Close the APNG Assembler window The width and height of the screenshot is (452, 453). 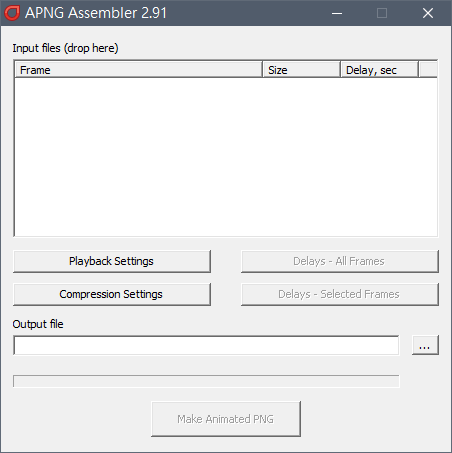428,13
